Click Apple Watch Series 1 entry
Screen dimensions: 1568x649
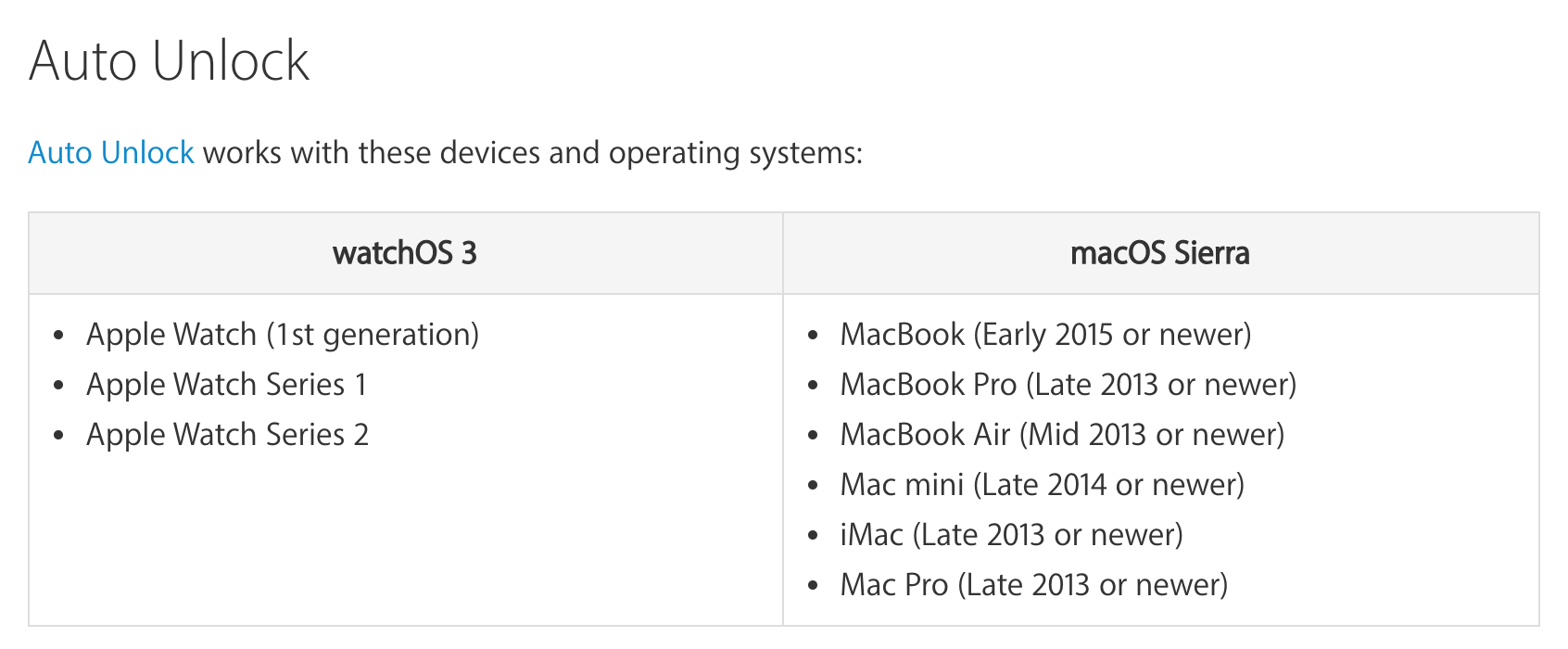click(x=226, y=384)
